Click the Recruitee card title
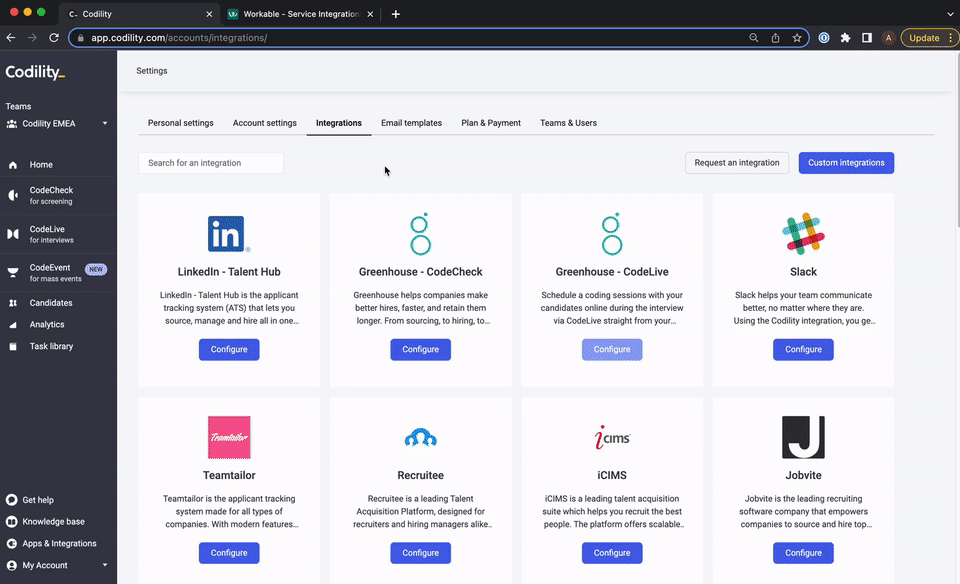 421,475
